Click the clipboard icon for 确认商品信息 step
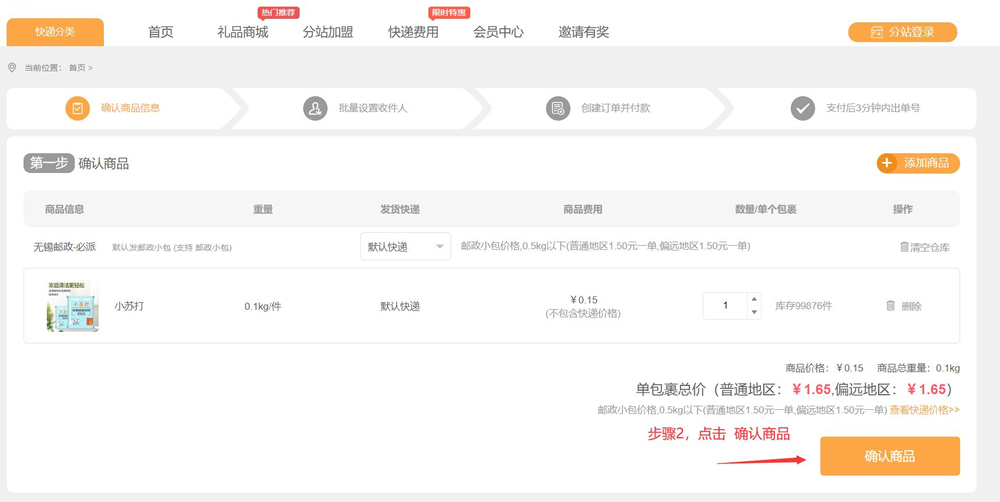This screenshot has height=502, width=1000. click(x=77, y=108)
